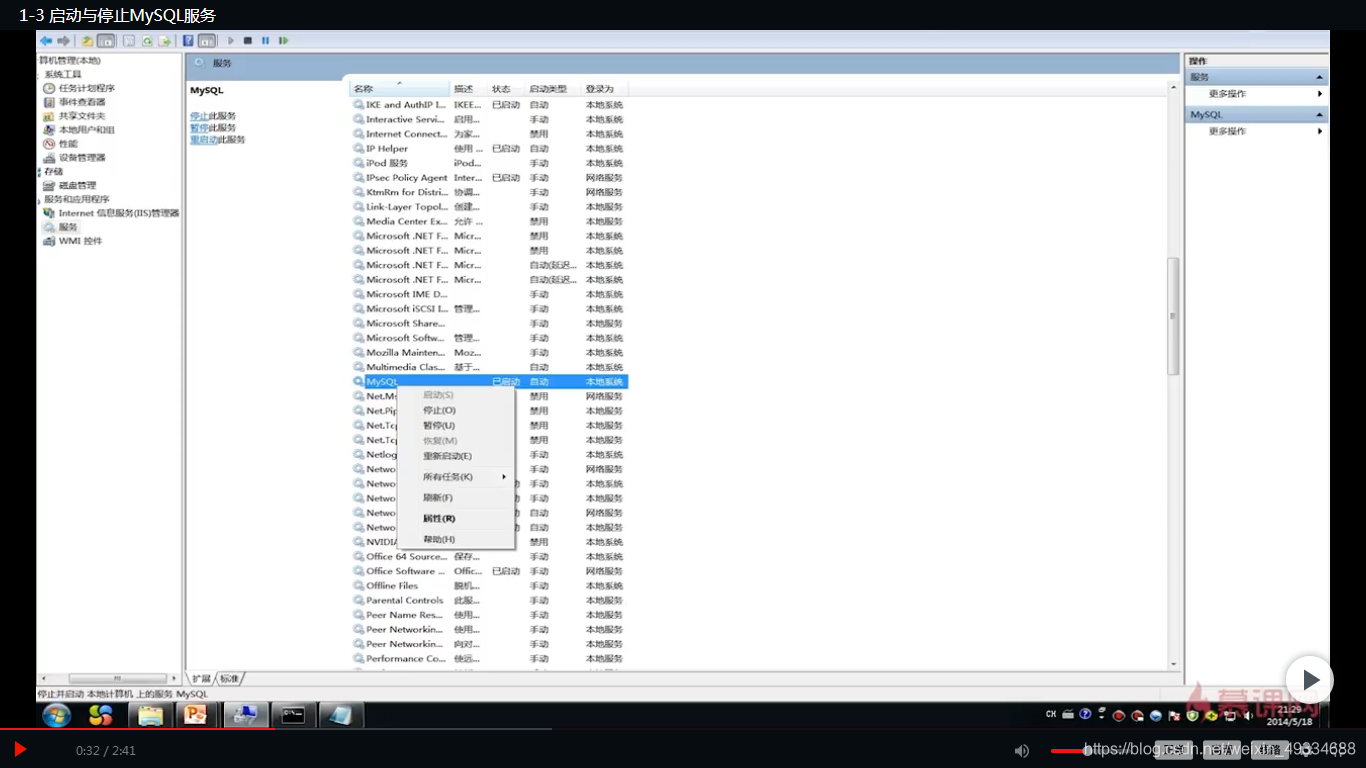Image resolution: width=1366 pixels, height=768 pixels.
Task: Choose 帮助(H) from the context menu
Action: click(456, 540)
